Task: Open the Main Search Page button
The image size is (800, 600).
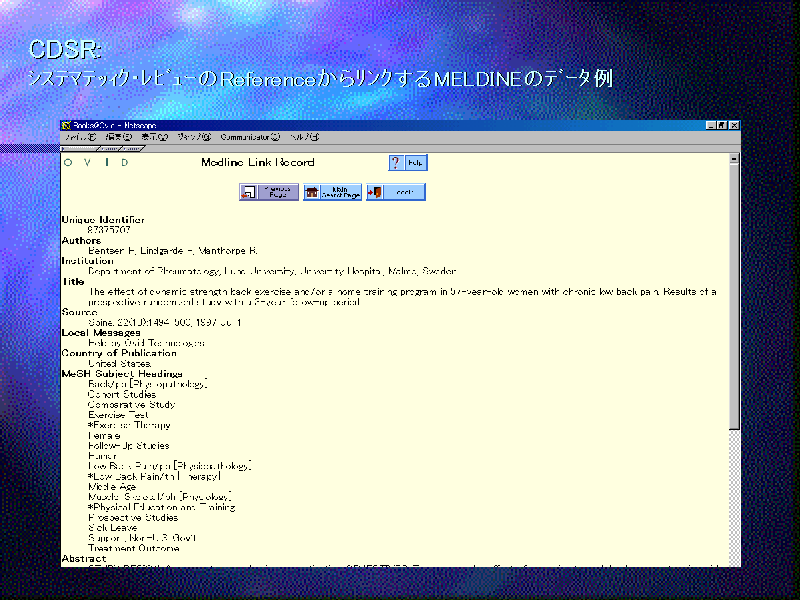Action: (x=332, y=192)
